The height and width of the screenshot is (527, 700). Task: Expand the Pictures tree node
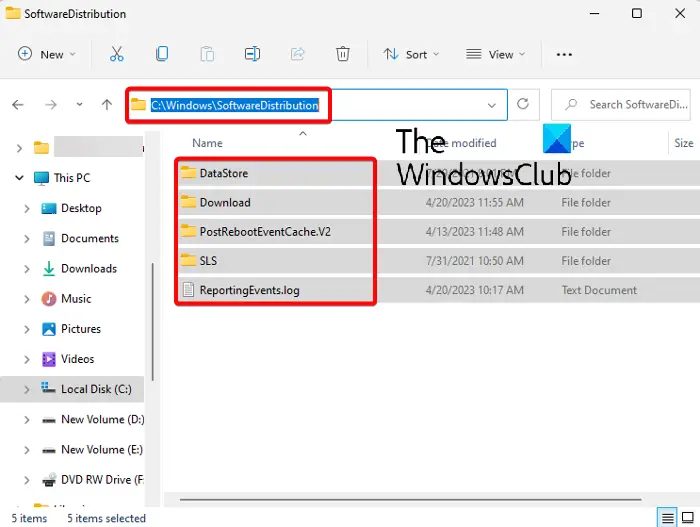pyautogui.click(x=27, y=329)
